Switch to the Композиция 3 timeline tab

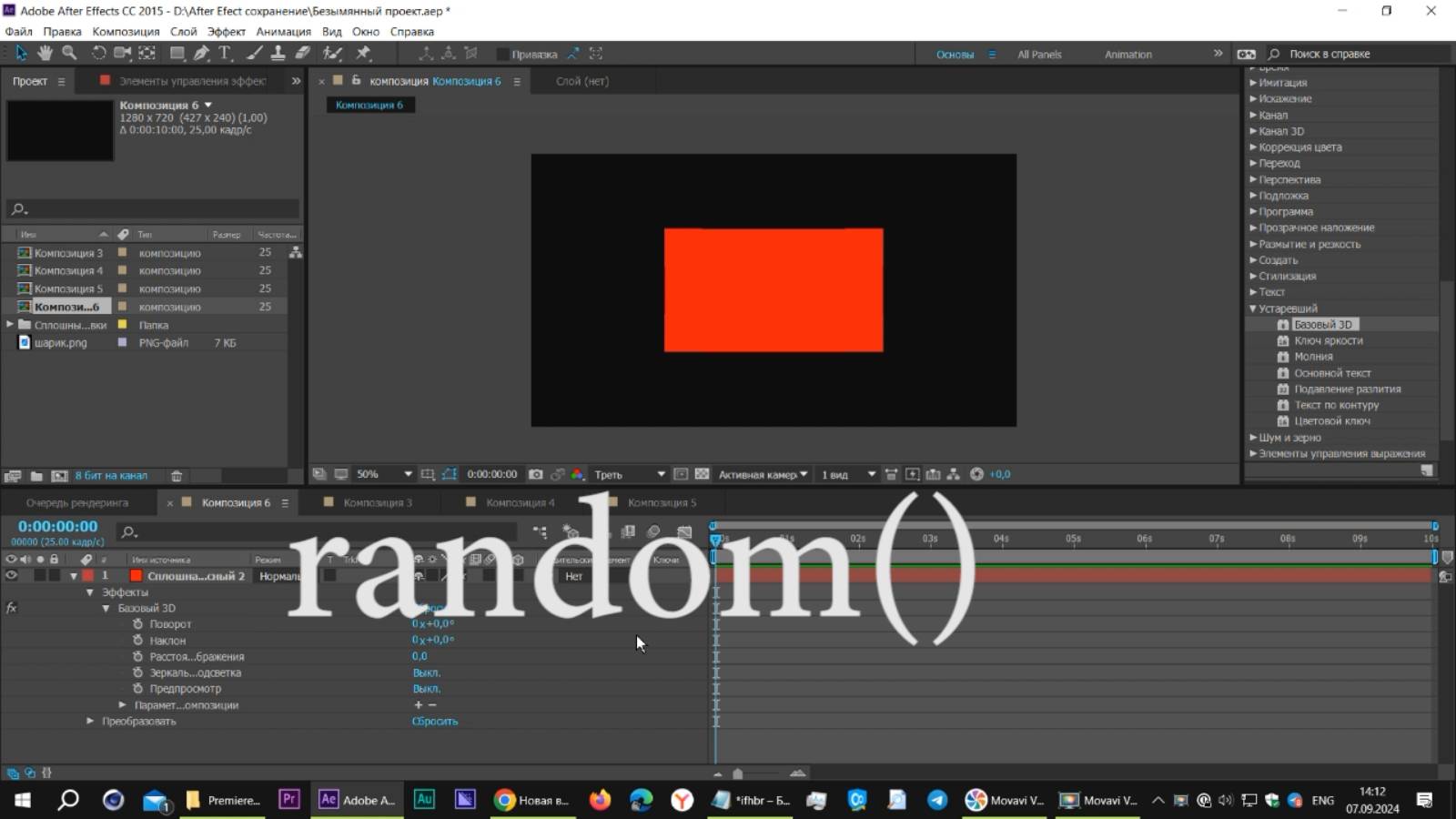point(378,502)
